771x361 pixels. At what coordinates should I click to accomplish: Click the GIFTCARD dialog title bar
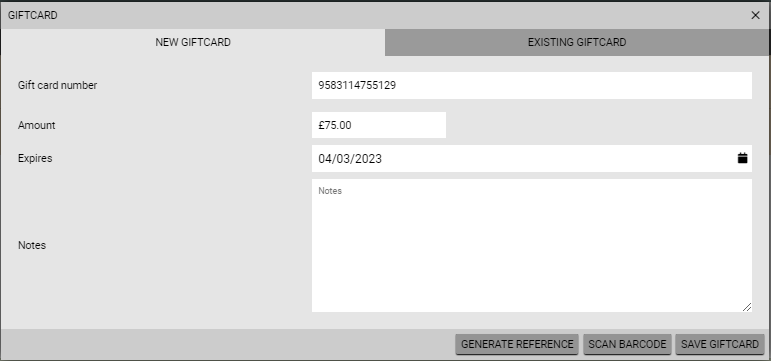(x=374, y=15)
